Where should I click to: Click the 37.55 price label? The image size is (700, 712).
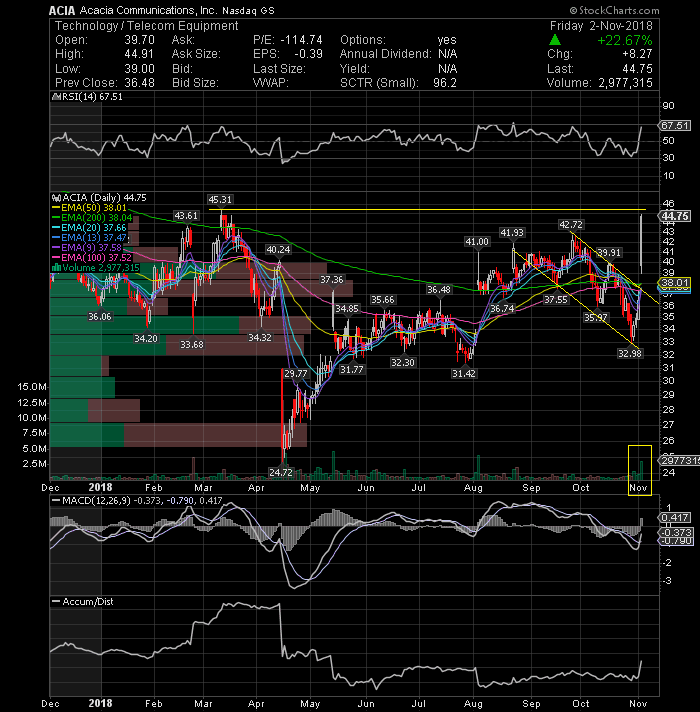(x=556, y=299)
